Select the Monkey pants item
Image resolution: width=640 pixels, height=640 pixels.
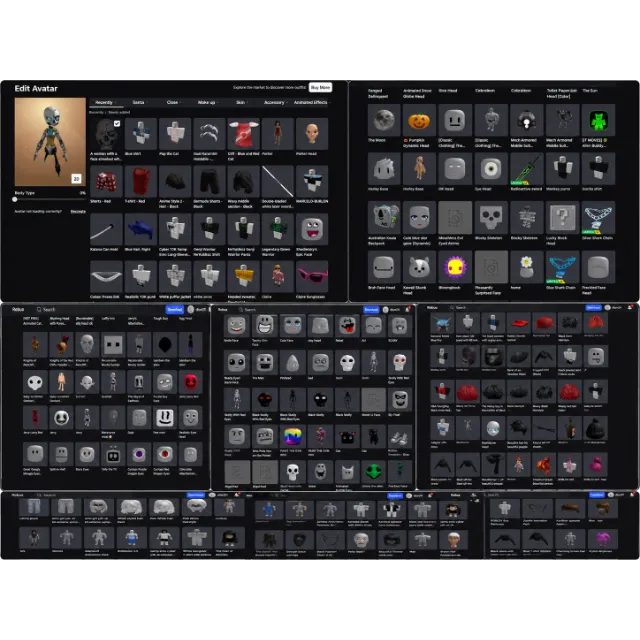562,169
